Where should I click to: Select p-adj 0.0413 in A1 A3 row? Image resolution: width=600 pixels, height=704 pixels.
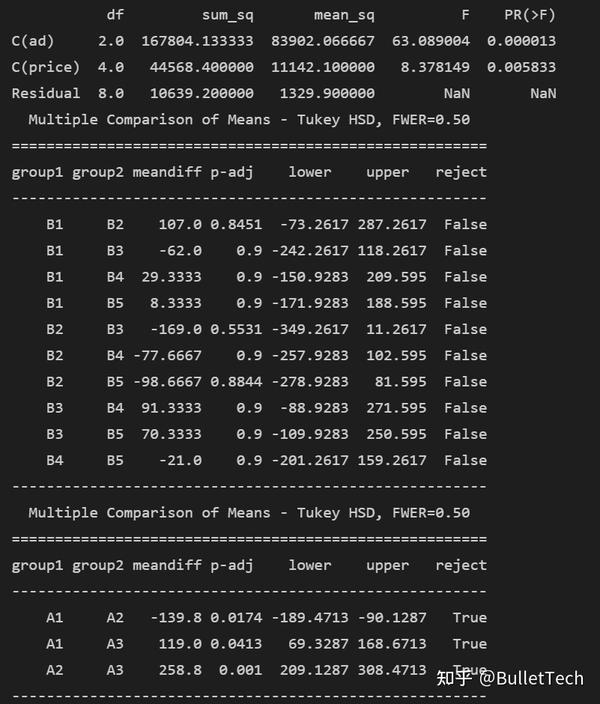(236, 644)
